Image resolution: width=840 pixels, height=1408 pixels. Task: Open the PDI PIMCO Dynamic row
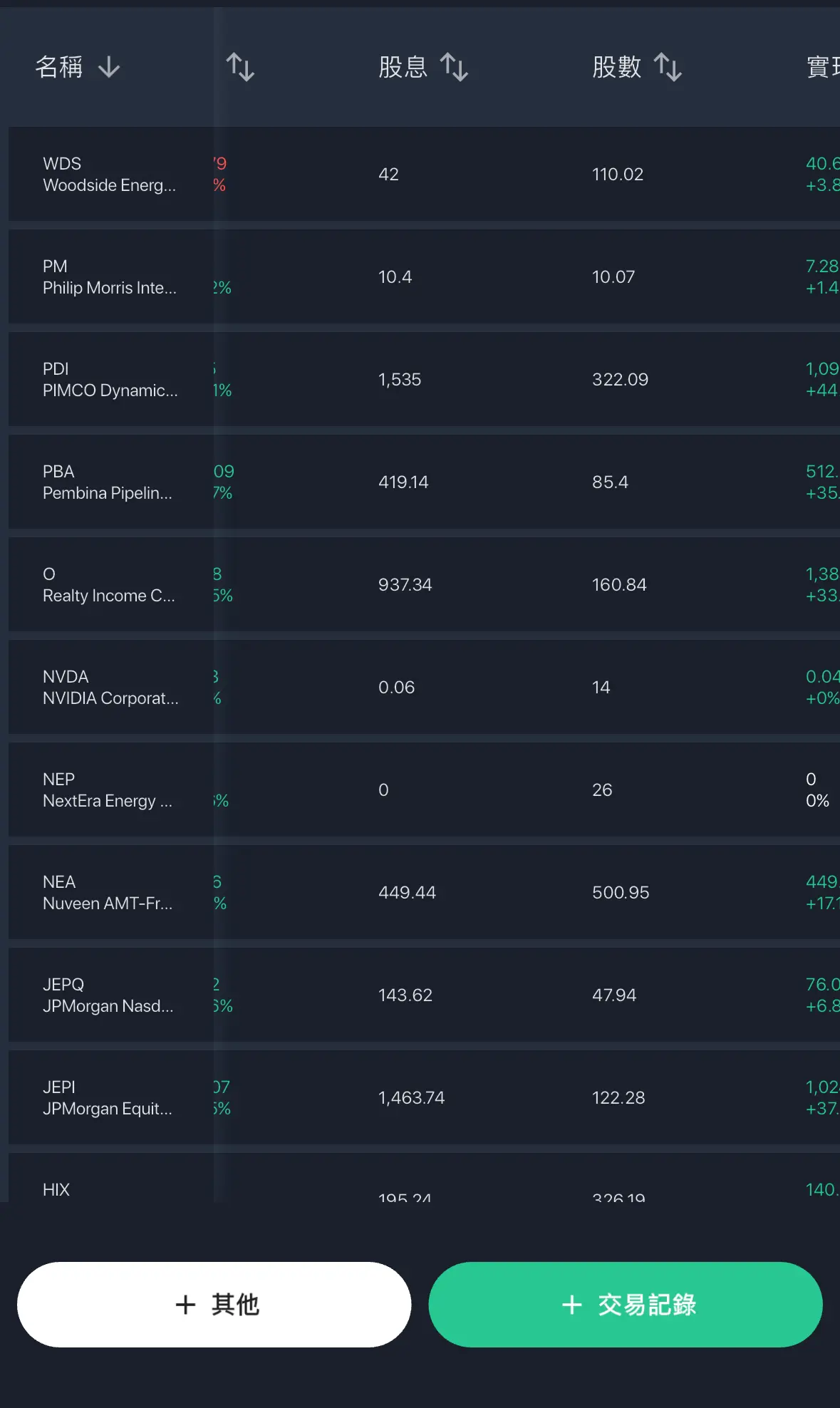(x=424, y=379)
